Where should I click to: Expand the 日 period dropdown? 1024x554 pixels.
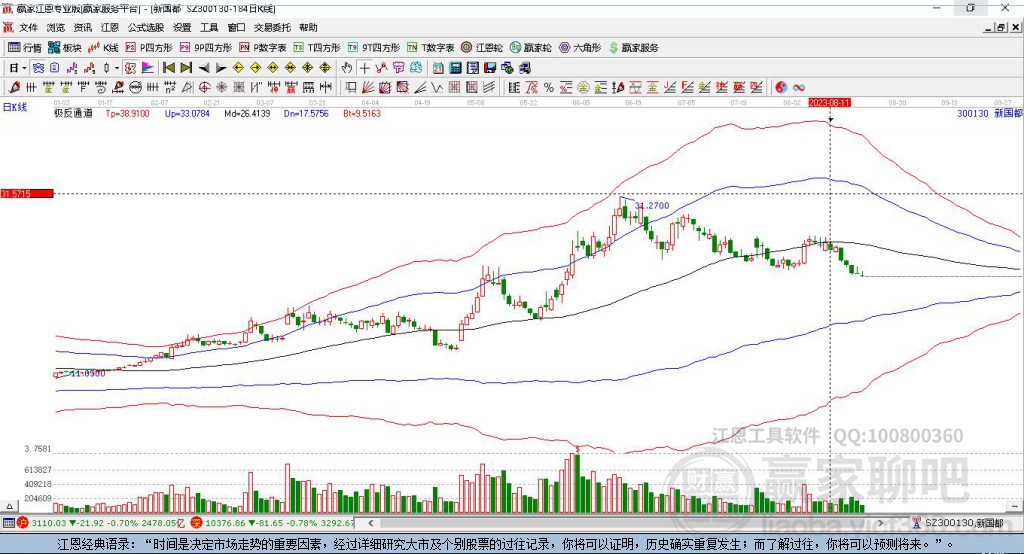pyautogui.click(x=24, y=68)
